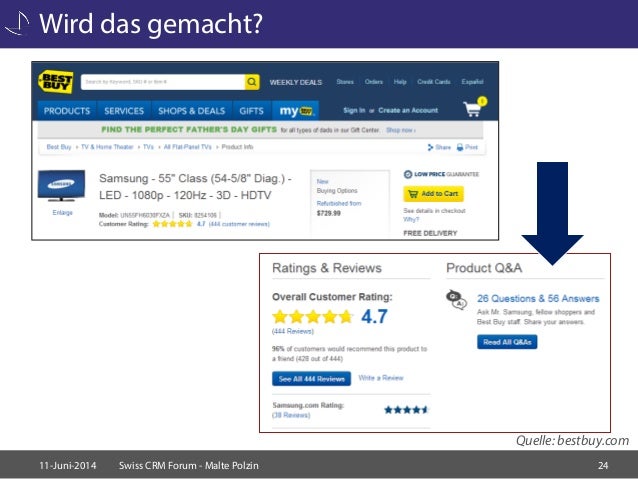Click the 4.7 overall rating number
The width and height of the screenshot is (638, 479).
[x=374, y=317]
